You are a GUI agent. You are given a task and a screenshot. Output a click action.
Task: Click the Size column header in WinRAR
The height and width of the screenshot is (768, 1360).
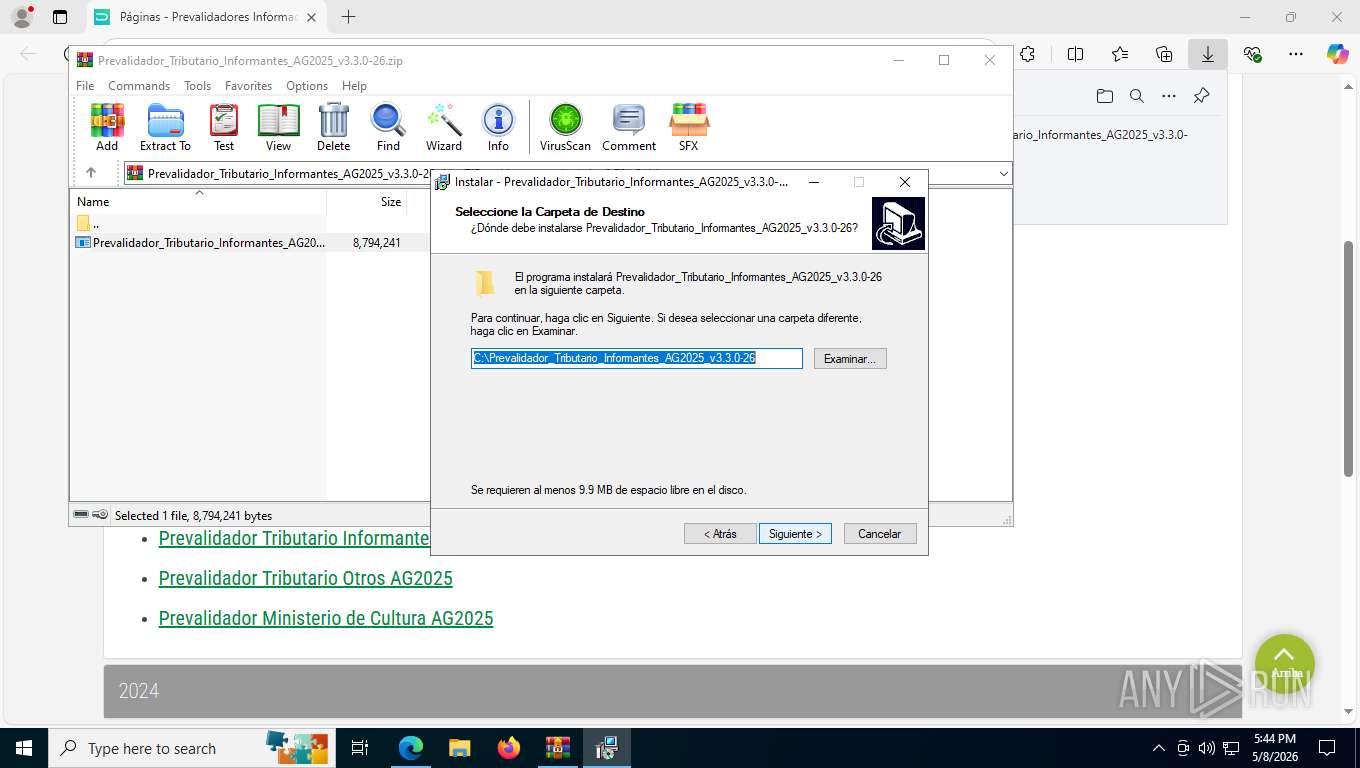[367, 201]
